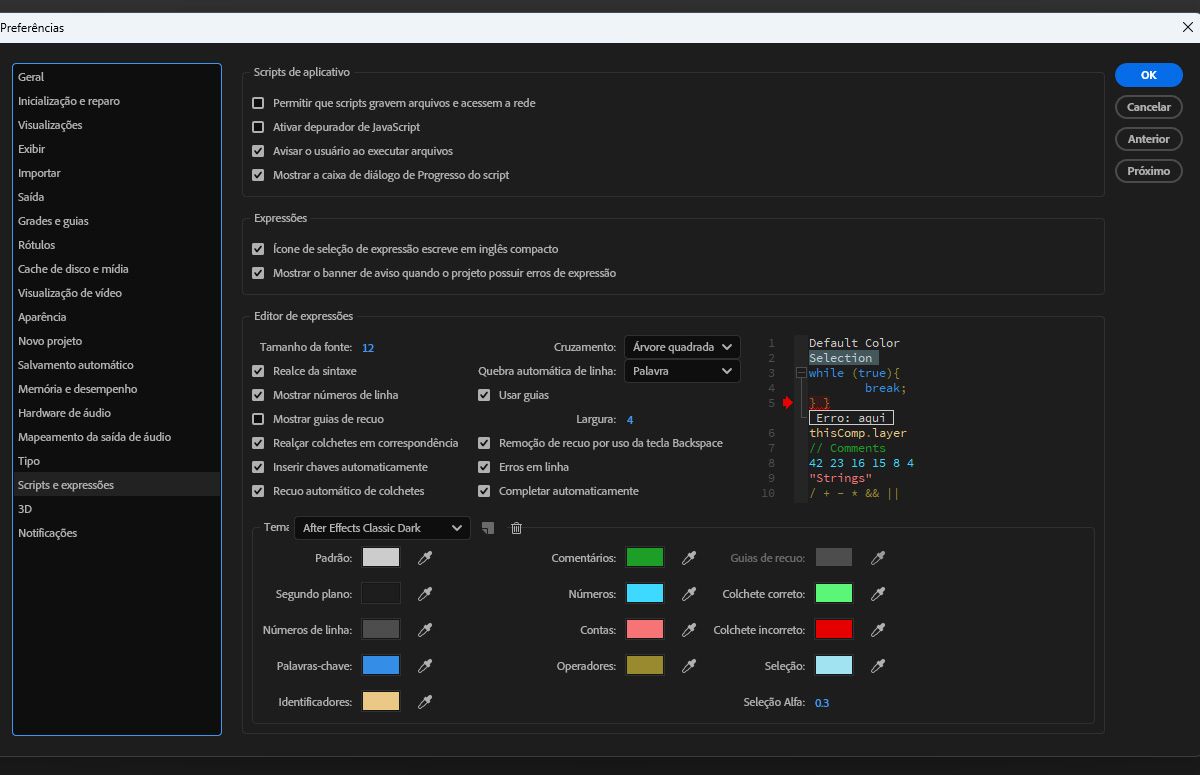Toggle Realçar colchetes em correspondência
Screen dimensions: 1200x775
click(x=258, y=443)
